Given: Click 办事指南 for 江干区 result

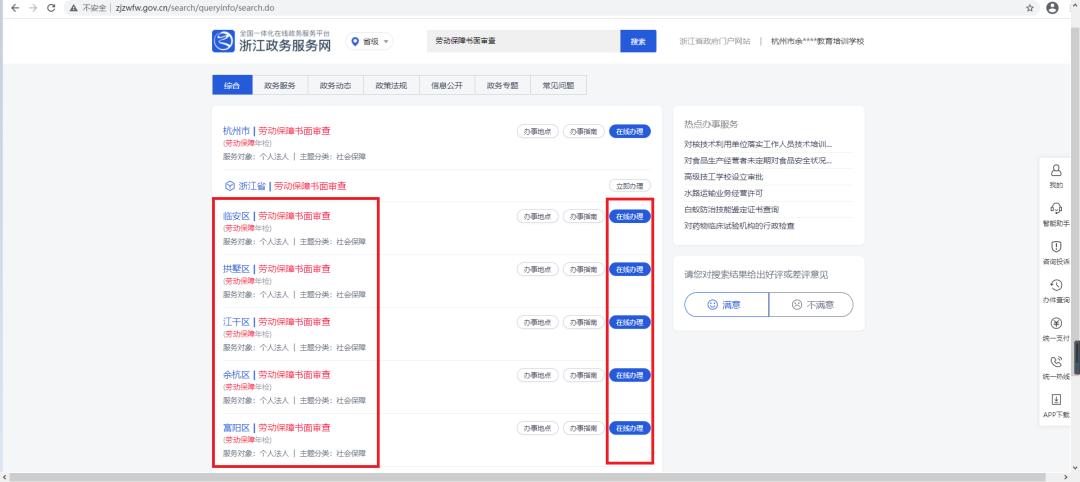Looking at the screenshot, I should pyautogui.click(x=583, y=322).
